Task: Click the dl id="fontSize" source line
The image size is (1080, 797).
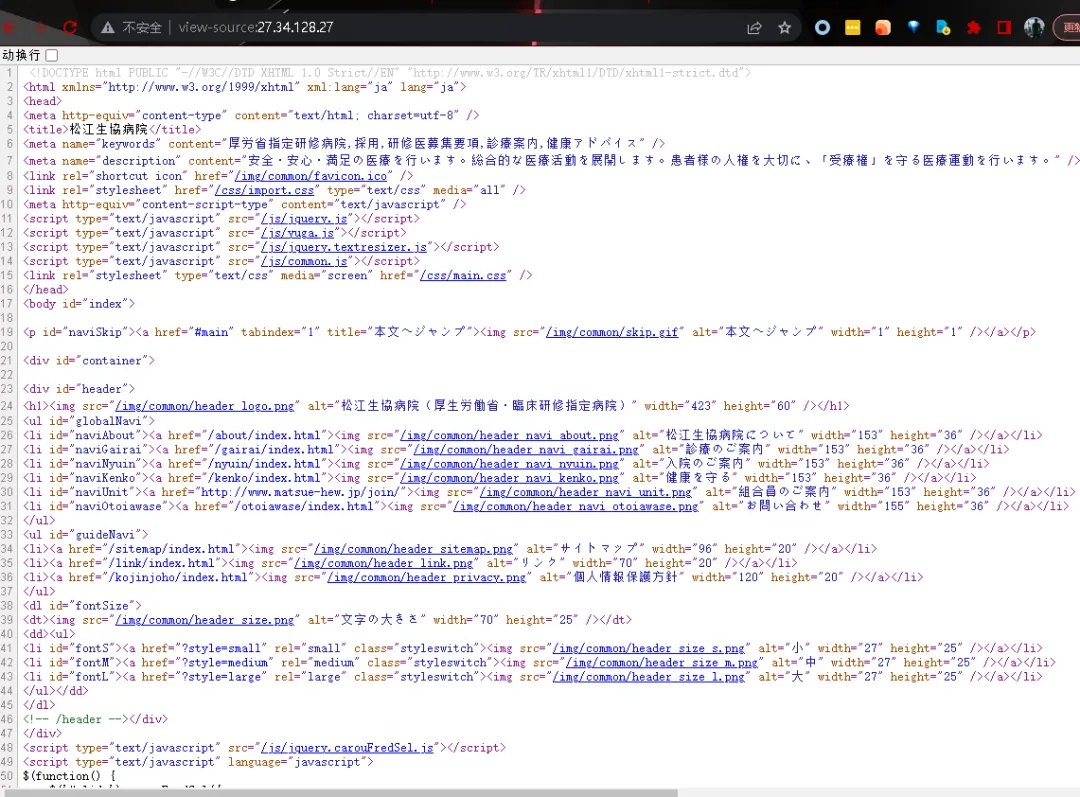Action: [83, 605]
